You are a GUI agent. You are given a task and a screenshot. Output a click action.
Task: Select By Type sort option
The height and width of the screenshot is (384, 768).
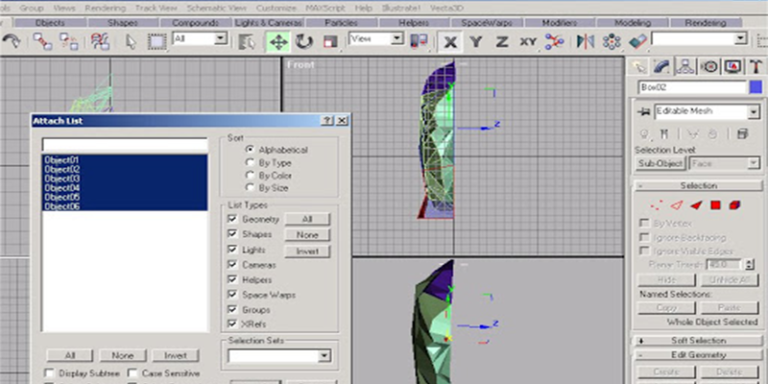250,162
